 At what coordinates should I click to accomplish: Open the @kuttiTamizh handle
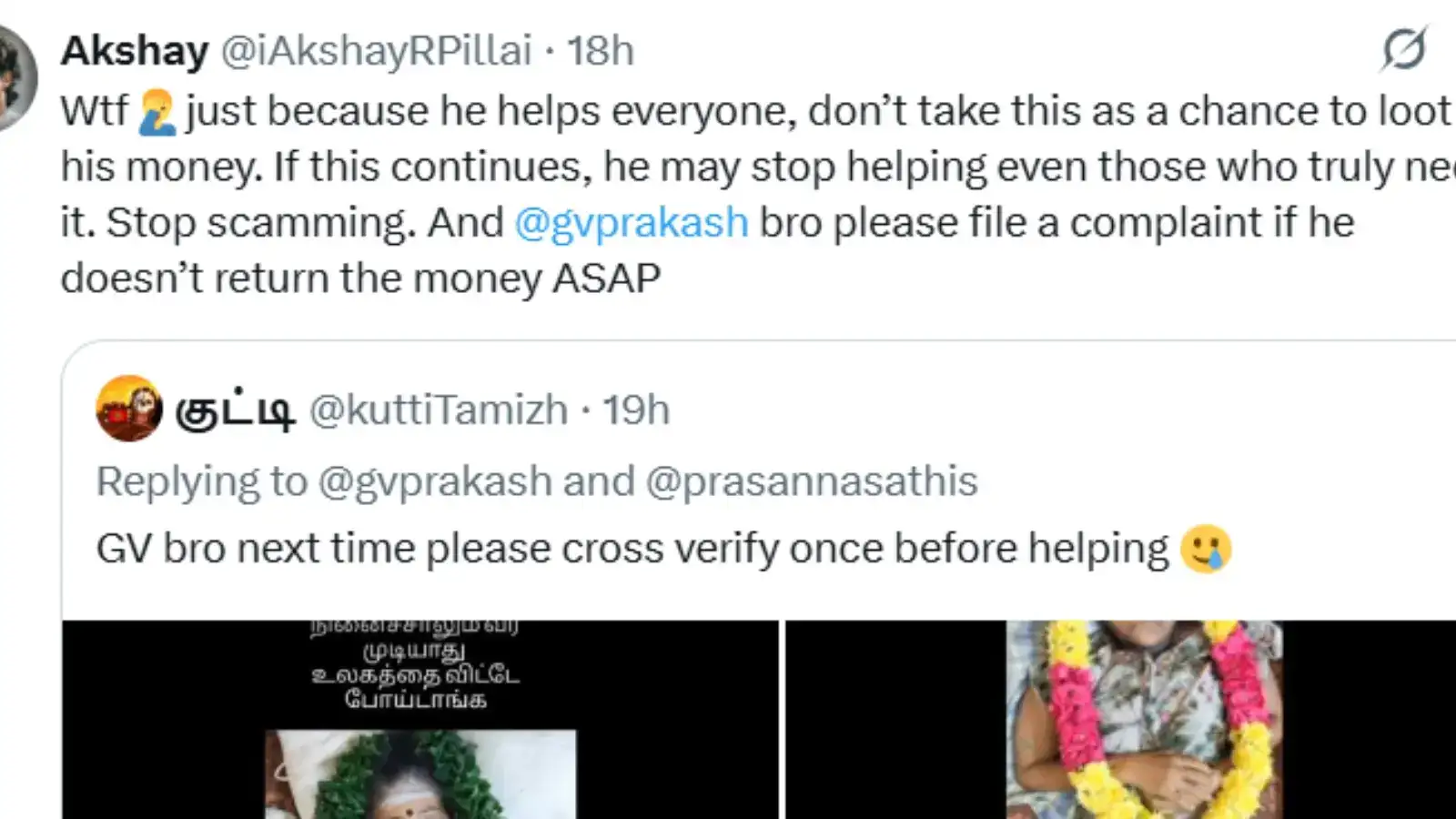point(439,410)
